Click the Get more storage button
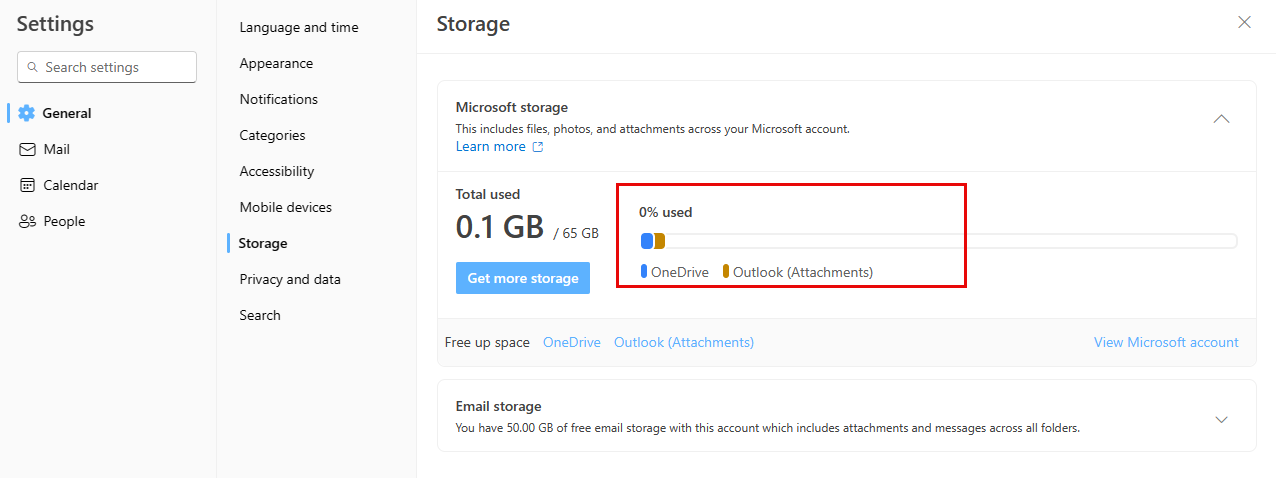1276x478 pixels. 523,278
